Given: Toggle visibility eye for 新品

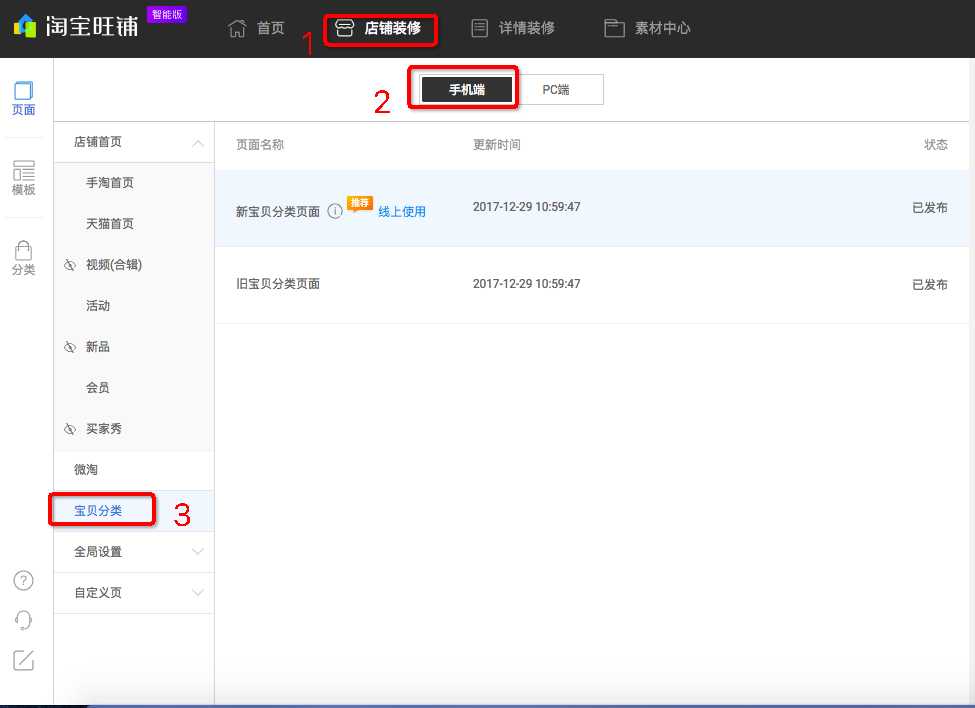Looking at the screenshot, I should coord(70,347).
